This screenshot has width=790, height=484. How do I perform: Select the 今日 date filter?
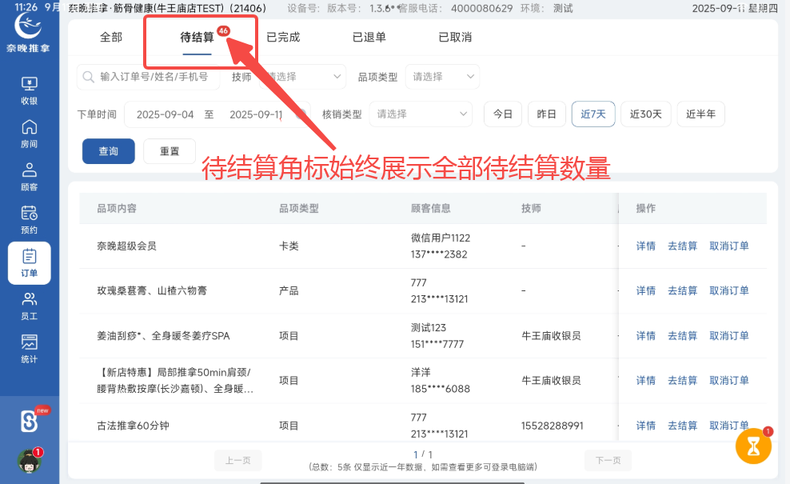[502, 114]
